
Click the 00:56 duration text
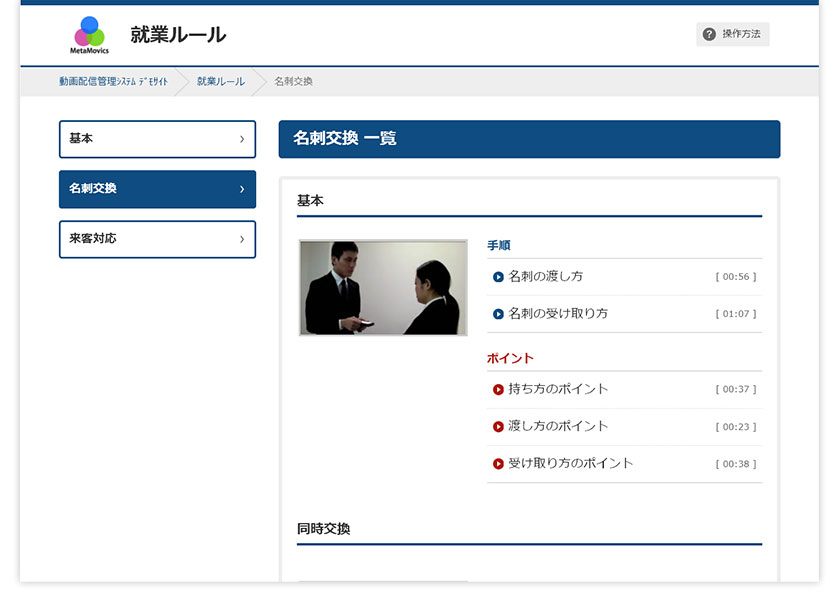coord(736,277)
